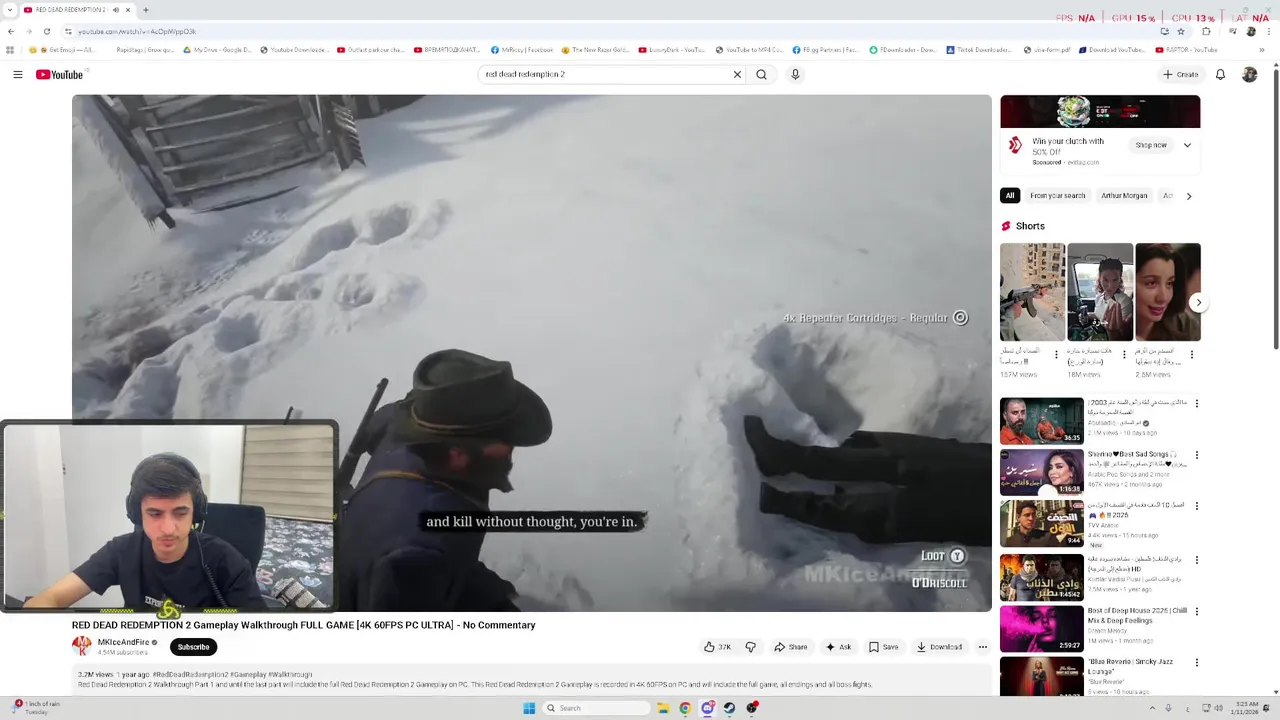The width and height of the screenshot is (1280, 720).
Task: Open the Short with 157M views
Action: click(x=1032, y=292)
